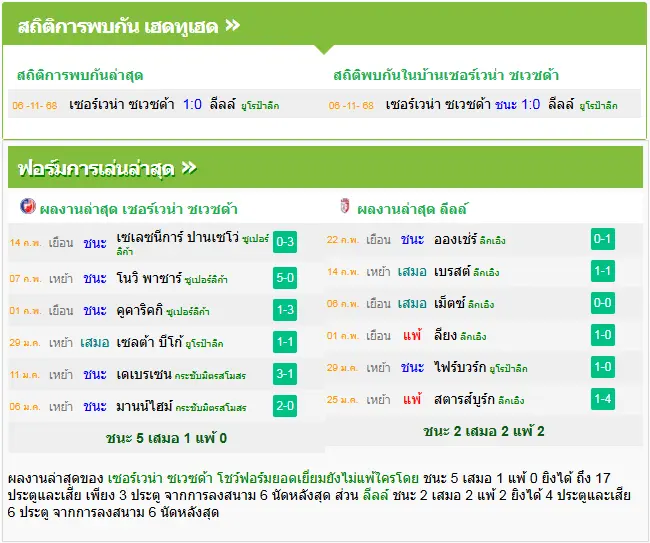Click the กระชับมิตรสโมสร label next to เดเบรเซน
Image resolution: width=650 pixels, height=543 pixels.
coord(210,376)
